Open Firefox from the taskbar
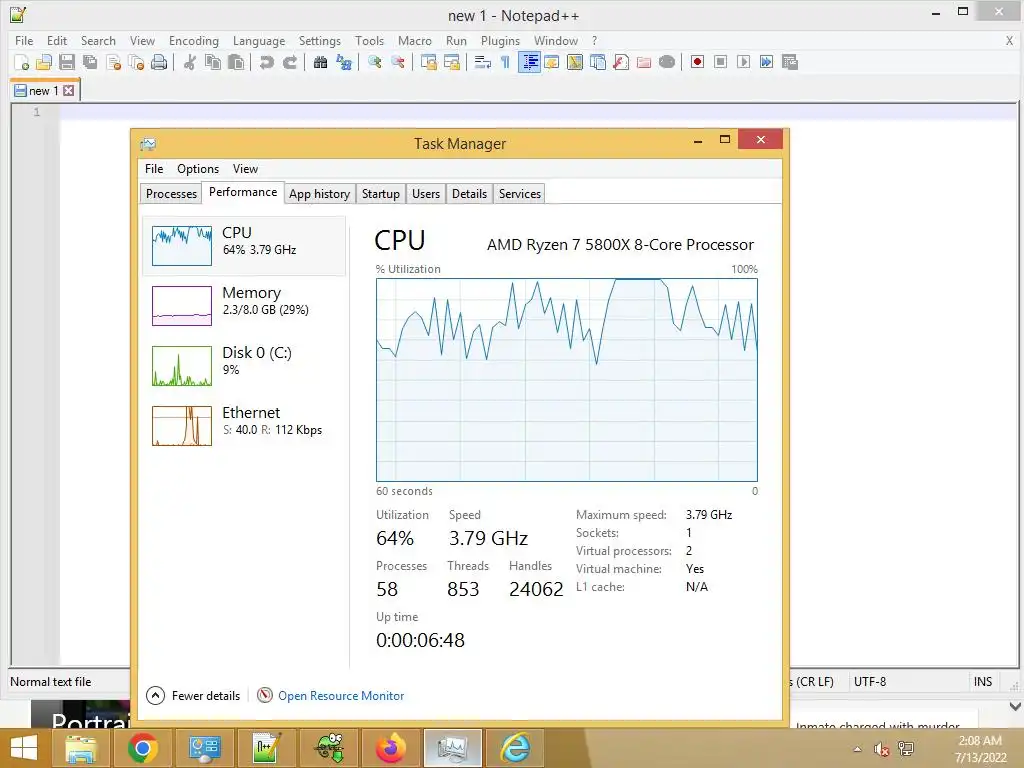This screenshot has height=768, width=1024. [x=391, y=748]
